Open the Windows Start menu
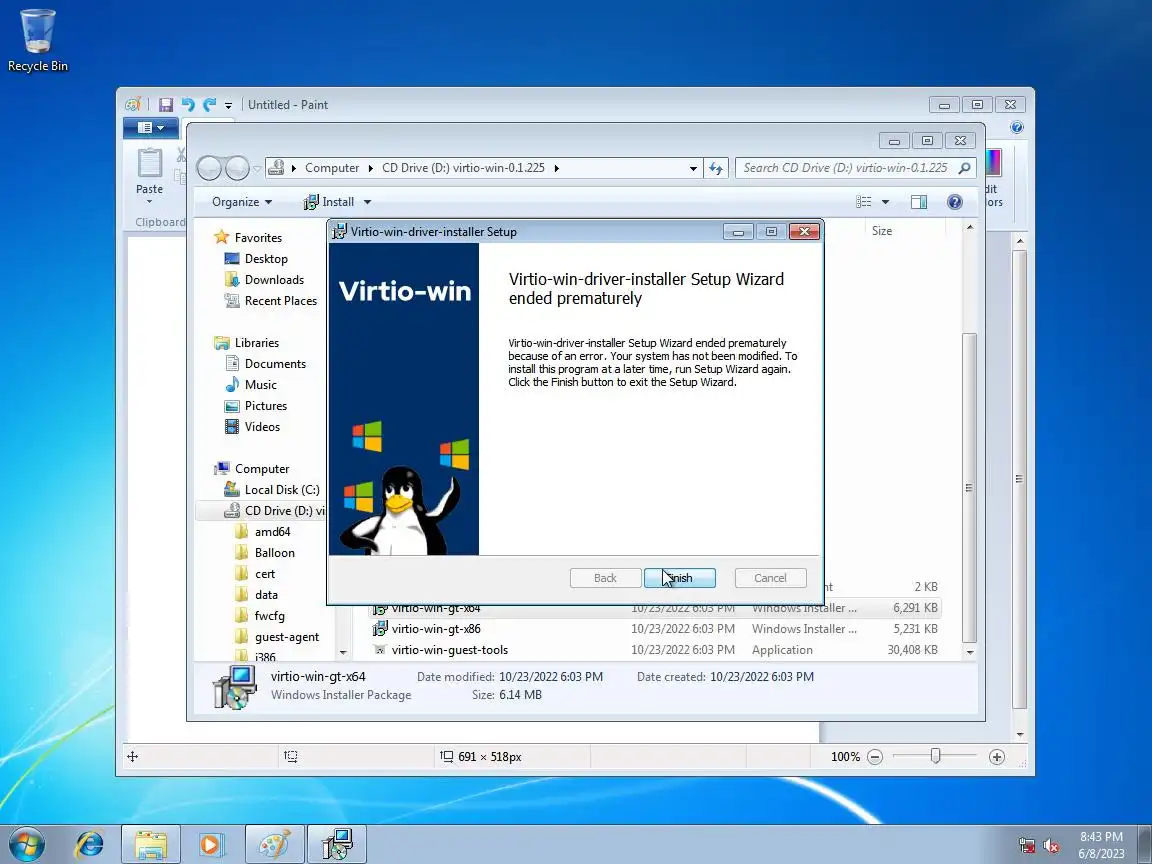The width and height of the screenshot is (1152, 864). [26, 844]
